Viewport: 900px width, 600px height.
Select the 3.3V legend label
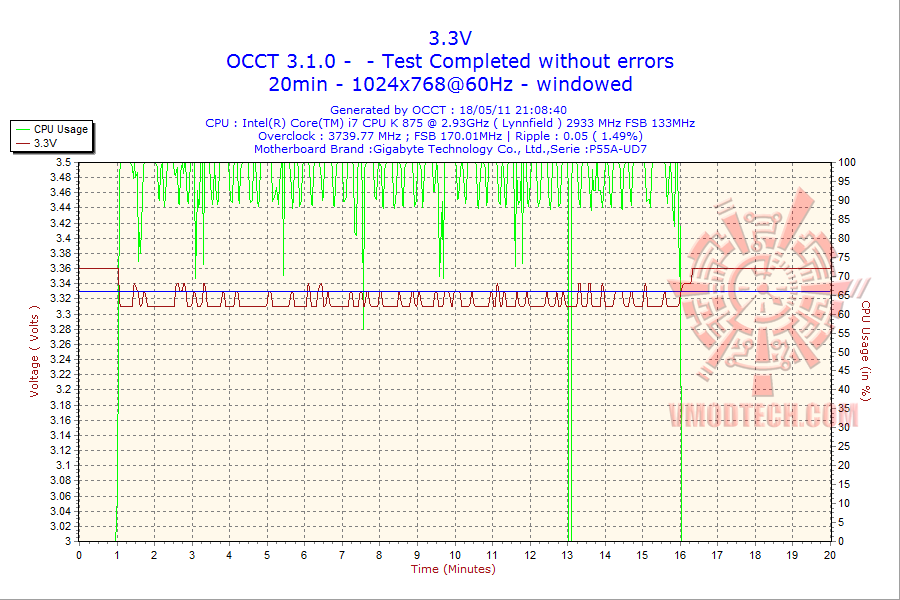click(x=45, y=143)
